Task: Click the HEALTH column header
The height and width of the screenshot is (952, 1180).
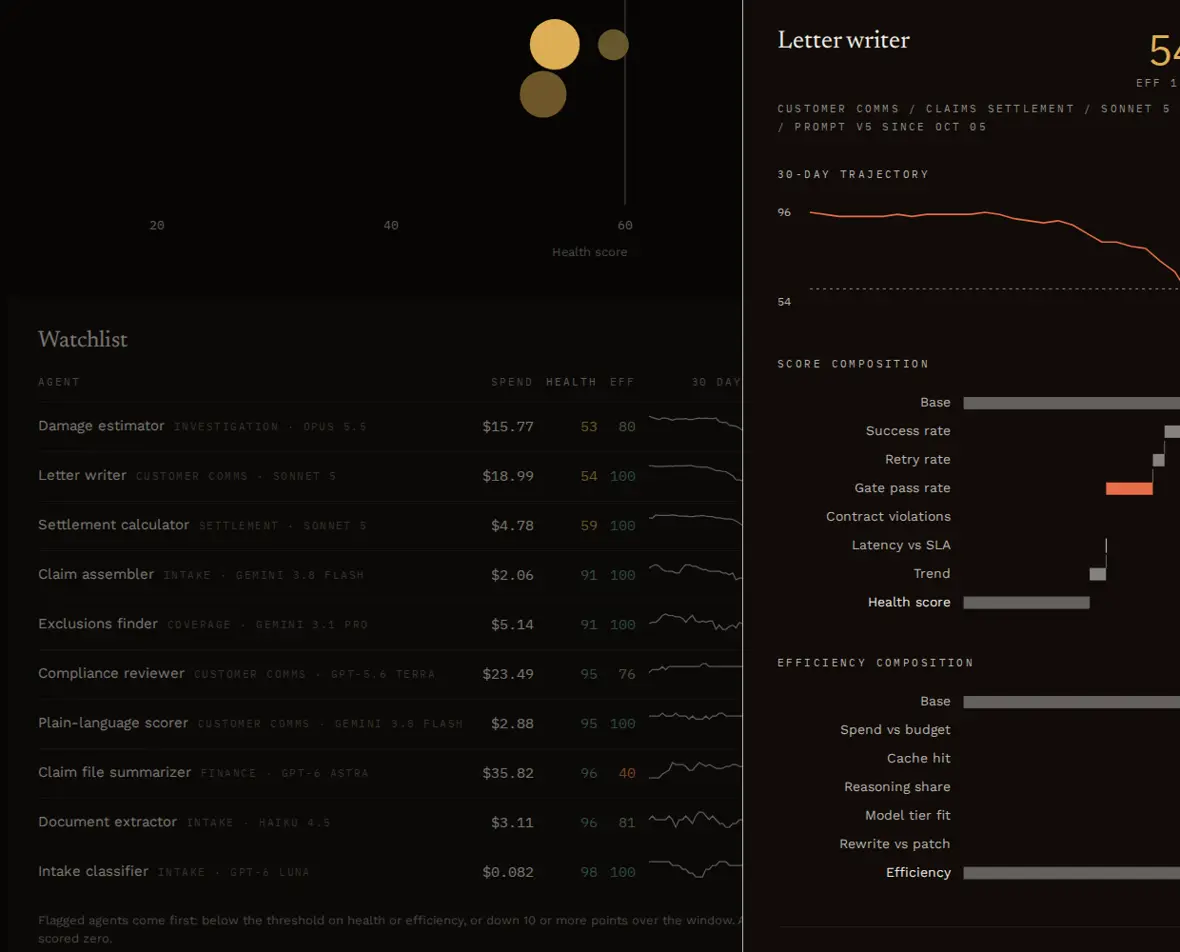Action: tap(571, 382)
